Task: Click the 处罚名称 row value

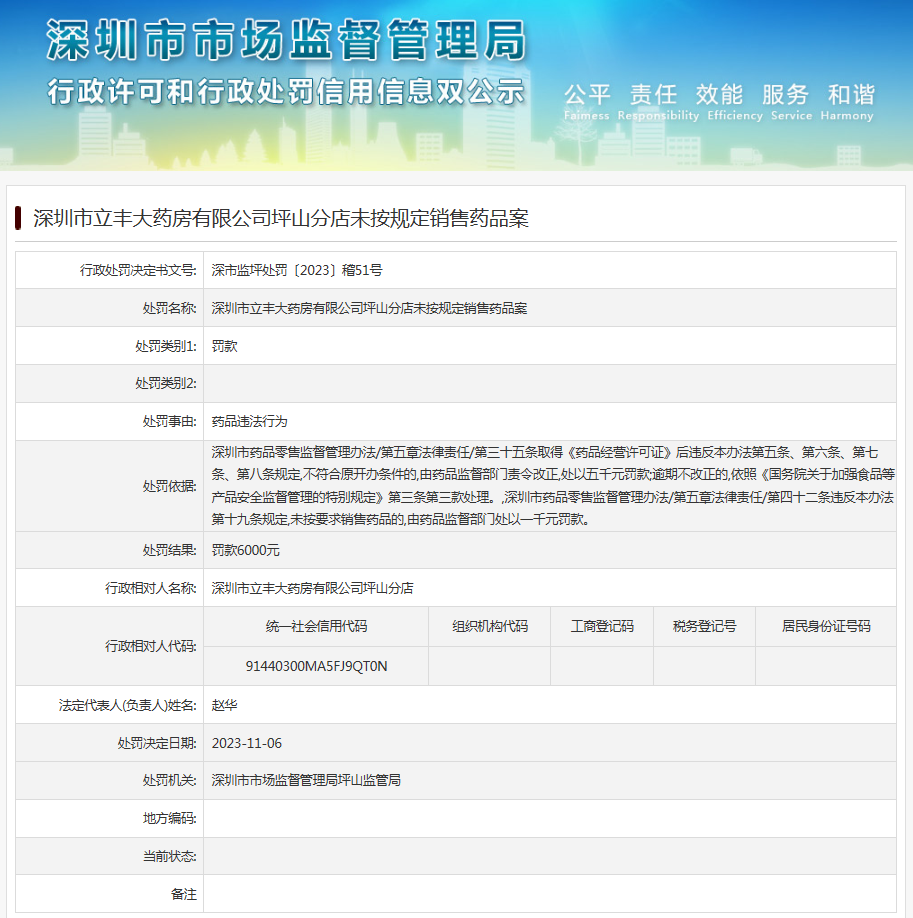Action: click(370, 308)
